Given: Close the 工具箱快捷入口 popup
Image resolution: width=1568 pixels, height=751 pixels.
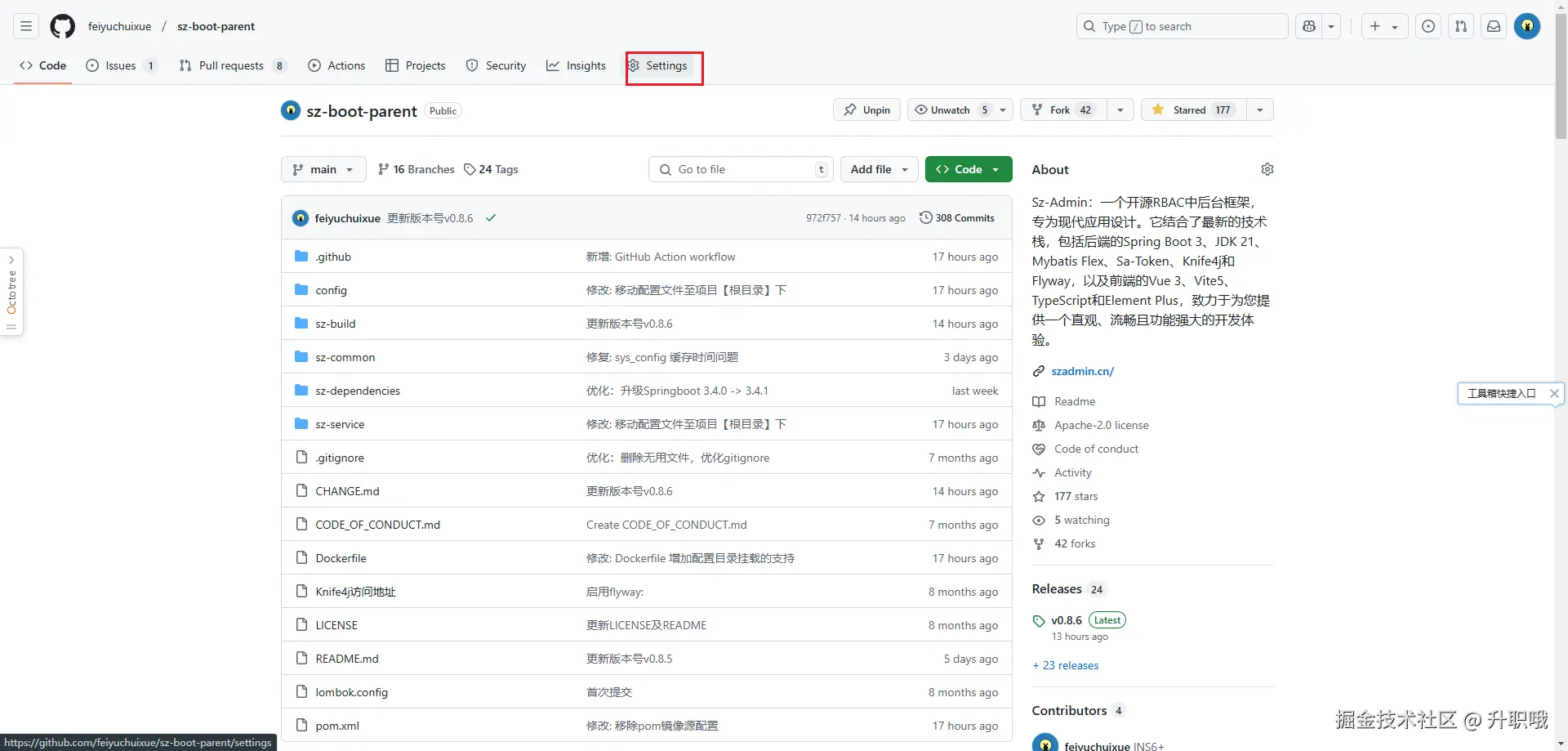Looking at the screenshot, I should tap(1554, 393).
